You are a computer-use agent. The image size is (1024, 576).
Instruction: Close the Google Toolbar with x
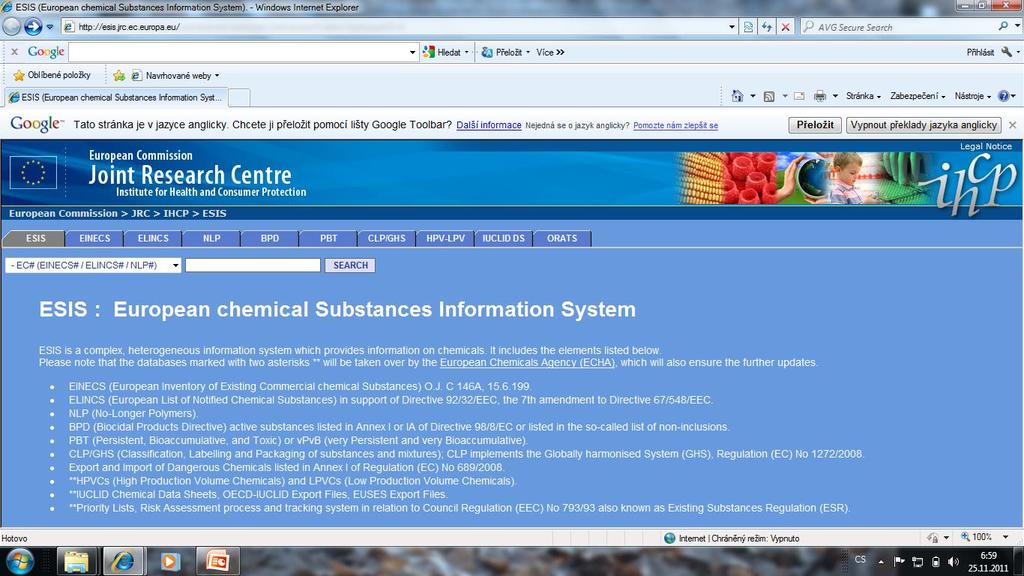14,52
